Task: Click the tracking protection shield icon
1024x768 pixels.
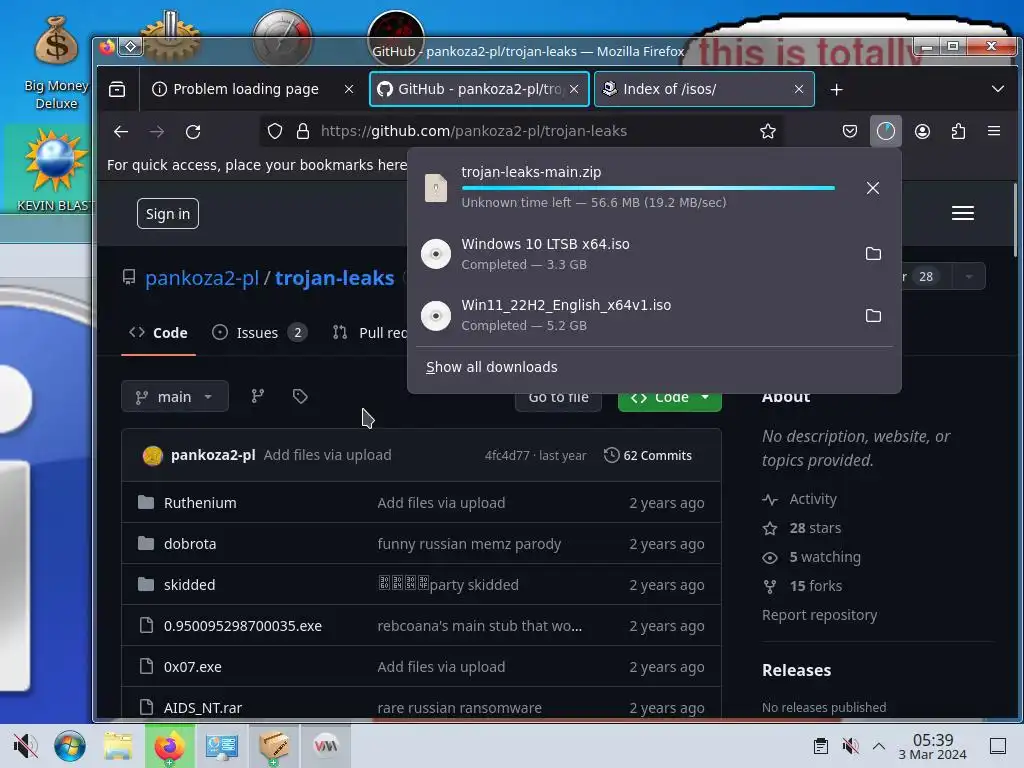Action: coord(275,131)
